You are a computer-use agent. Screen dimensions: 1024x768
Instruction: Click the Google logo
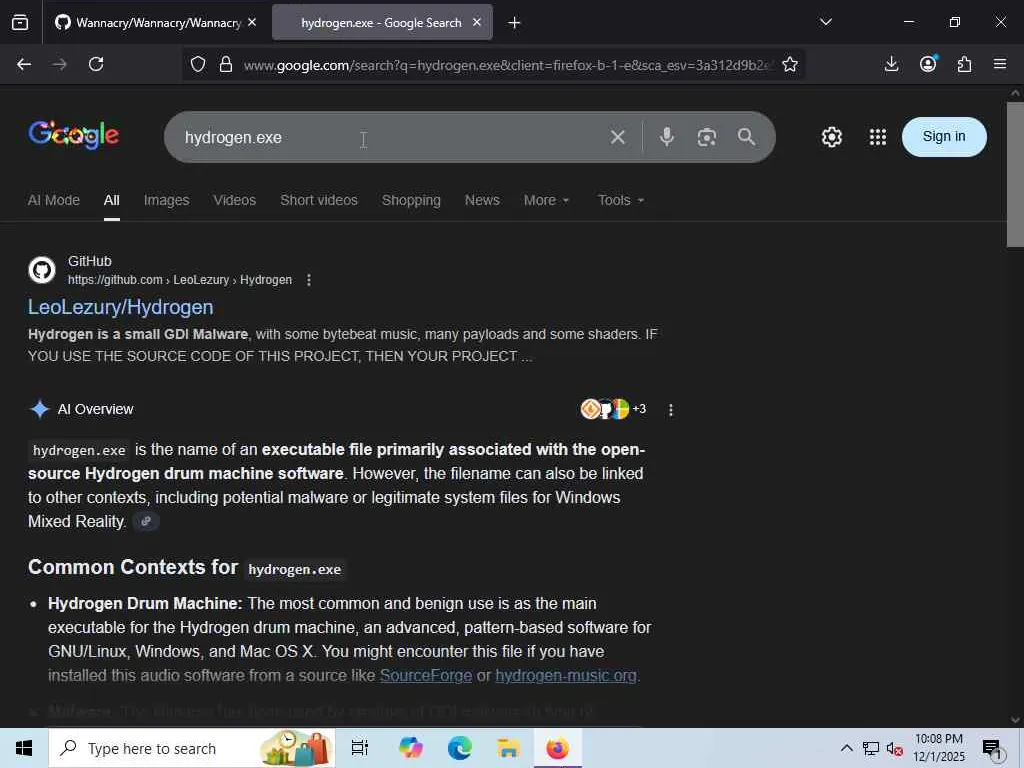(x=73, y=135)
